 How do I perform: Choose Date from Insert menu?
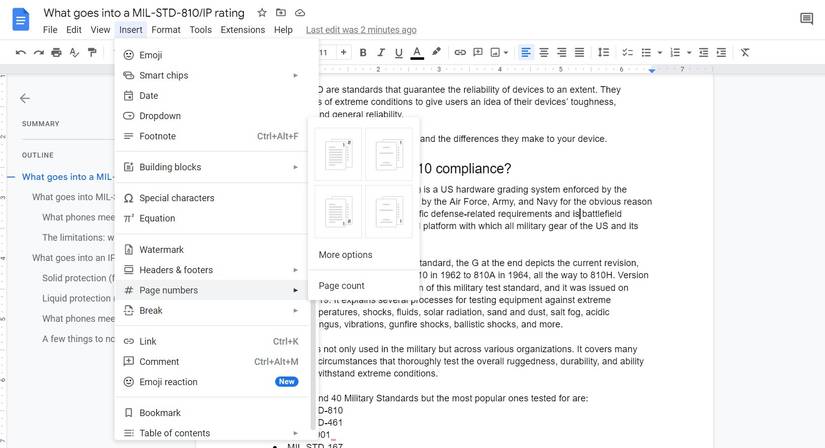211,95
